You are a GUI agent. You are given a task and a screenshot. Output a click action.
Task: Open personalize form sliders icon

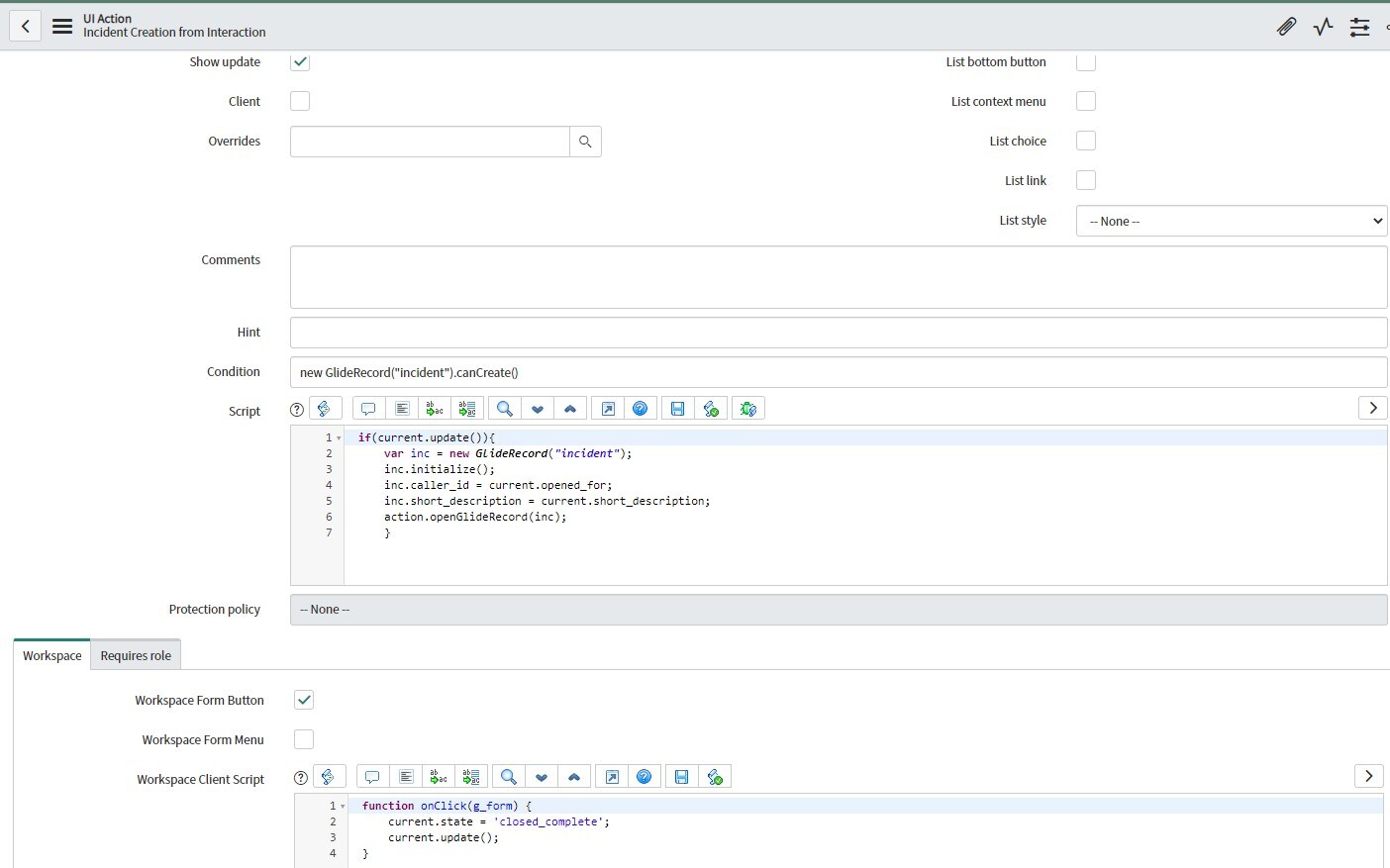coord(1360,27)
